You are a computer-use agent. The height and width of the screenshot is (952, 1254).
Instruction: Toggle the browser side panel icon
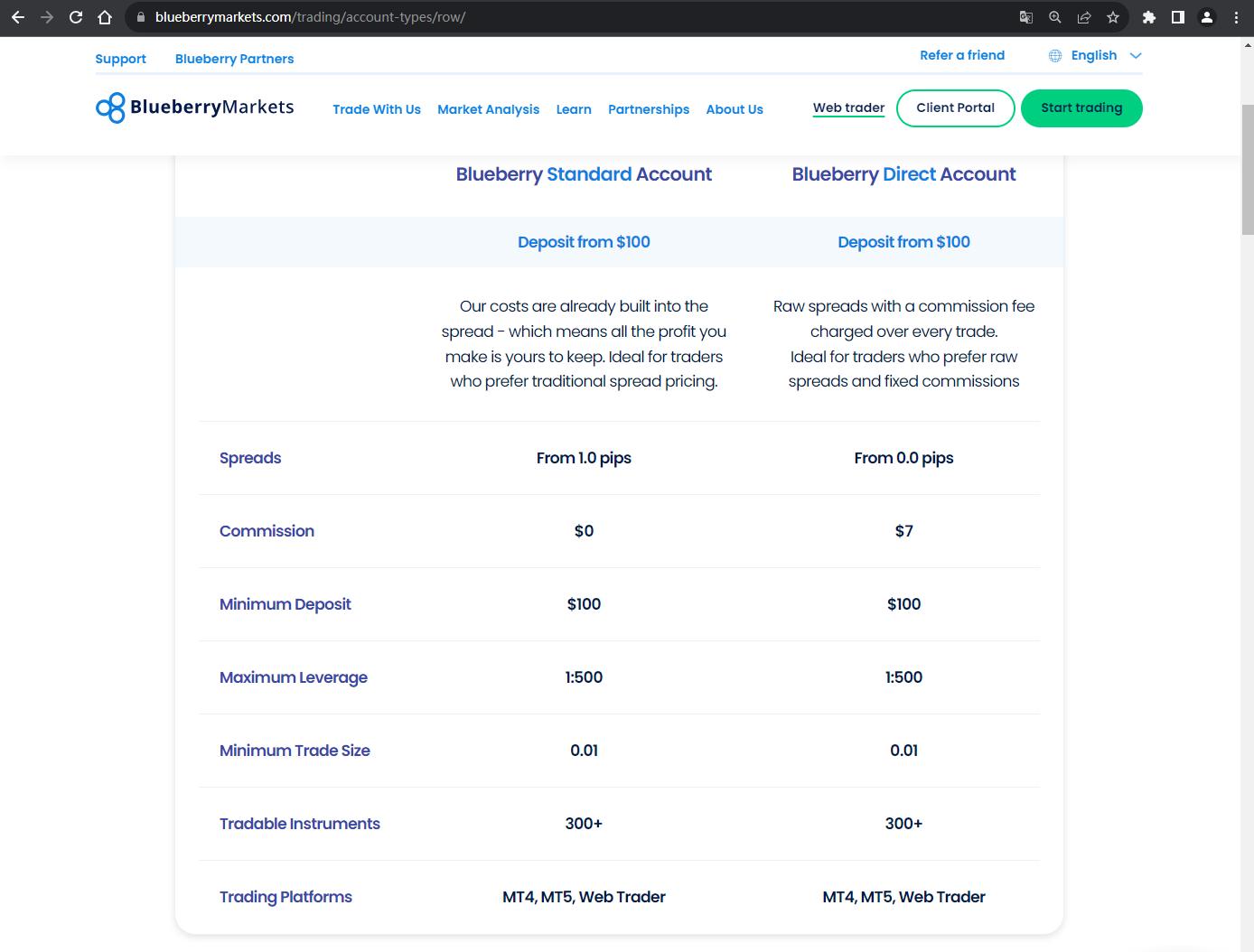1178,17
